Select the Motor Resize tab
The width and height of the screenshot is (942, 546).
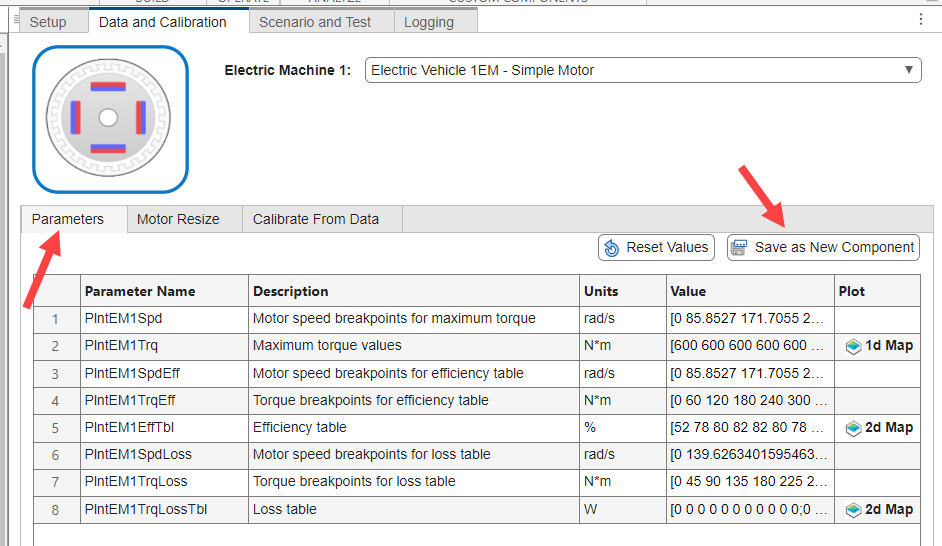[x=178, y=219]
